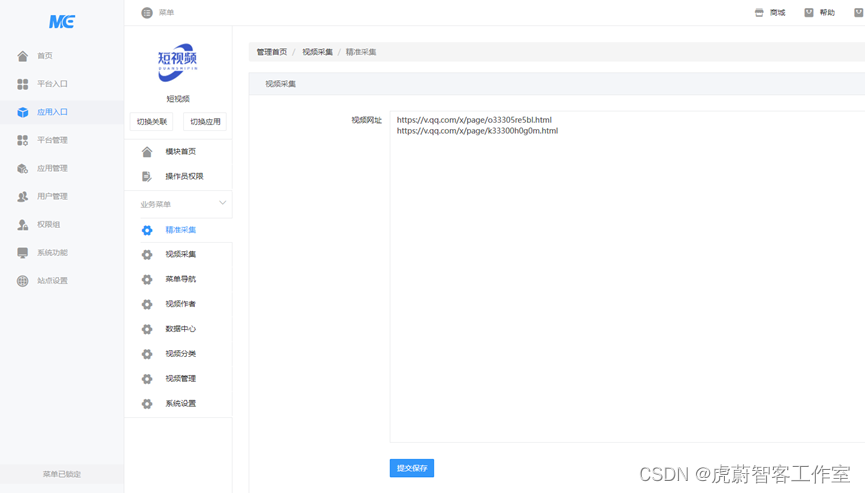The height and width of the screenshot is (493, 865).
Task: Click the 权限组 icon
Action: (23, 224)
